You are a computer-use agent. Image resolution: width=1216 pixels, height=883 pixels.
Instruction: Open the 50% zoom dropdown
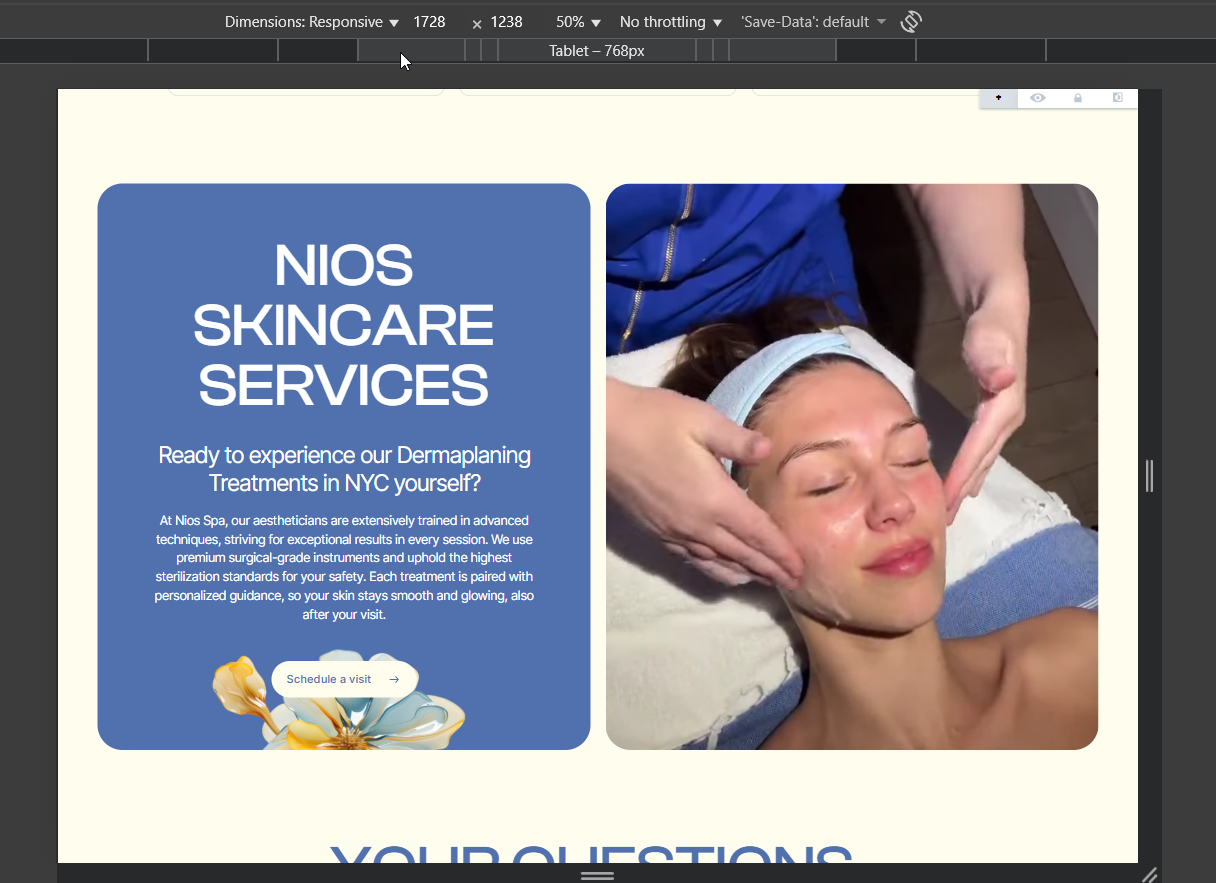(x=578, y=22)
